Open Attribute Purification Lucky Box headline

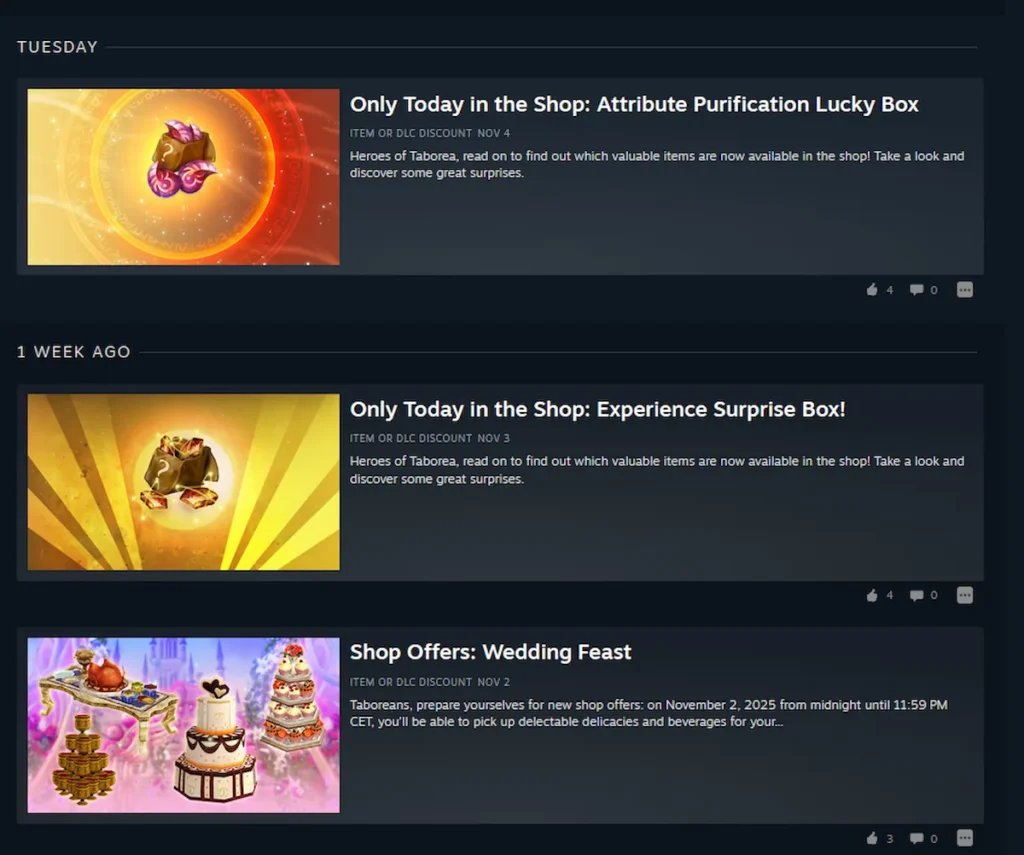coord(633,105)
